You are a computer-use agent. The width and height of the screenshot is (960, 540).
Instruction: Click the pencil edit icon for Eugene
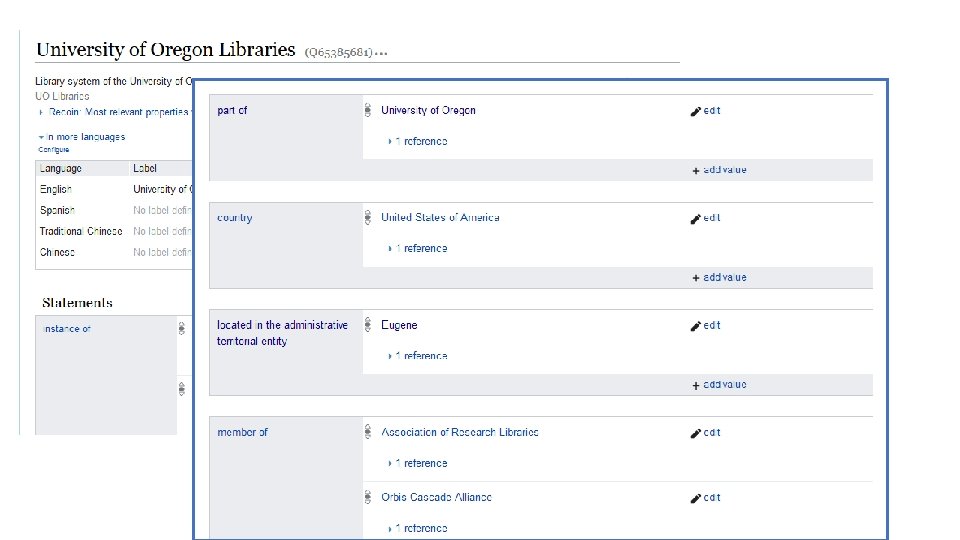pos(696,326)
